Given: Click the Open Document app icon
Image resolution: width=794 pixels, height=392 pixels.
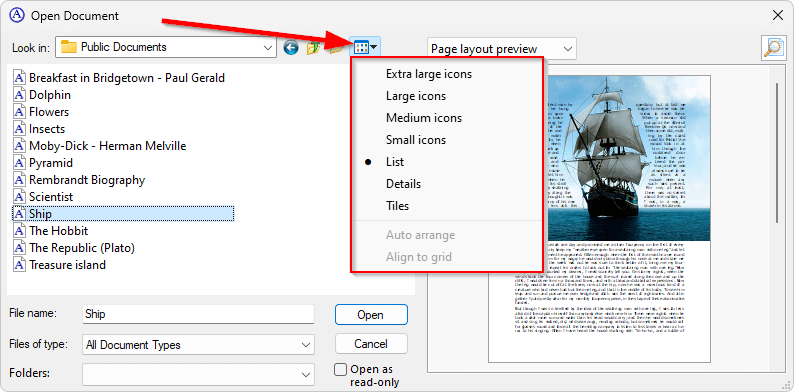Looking at the screenshot, I should (18, 15).
